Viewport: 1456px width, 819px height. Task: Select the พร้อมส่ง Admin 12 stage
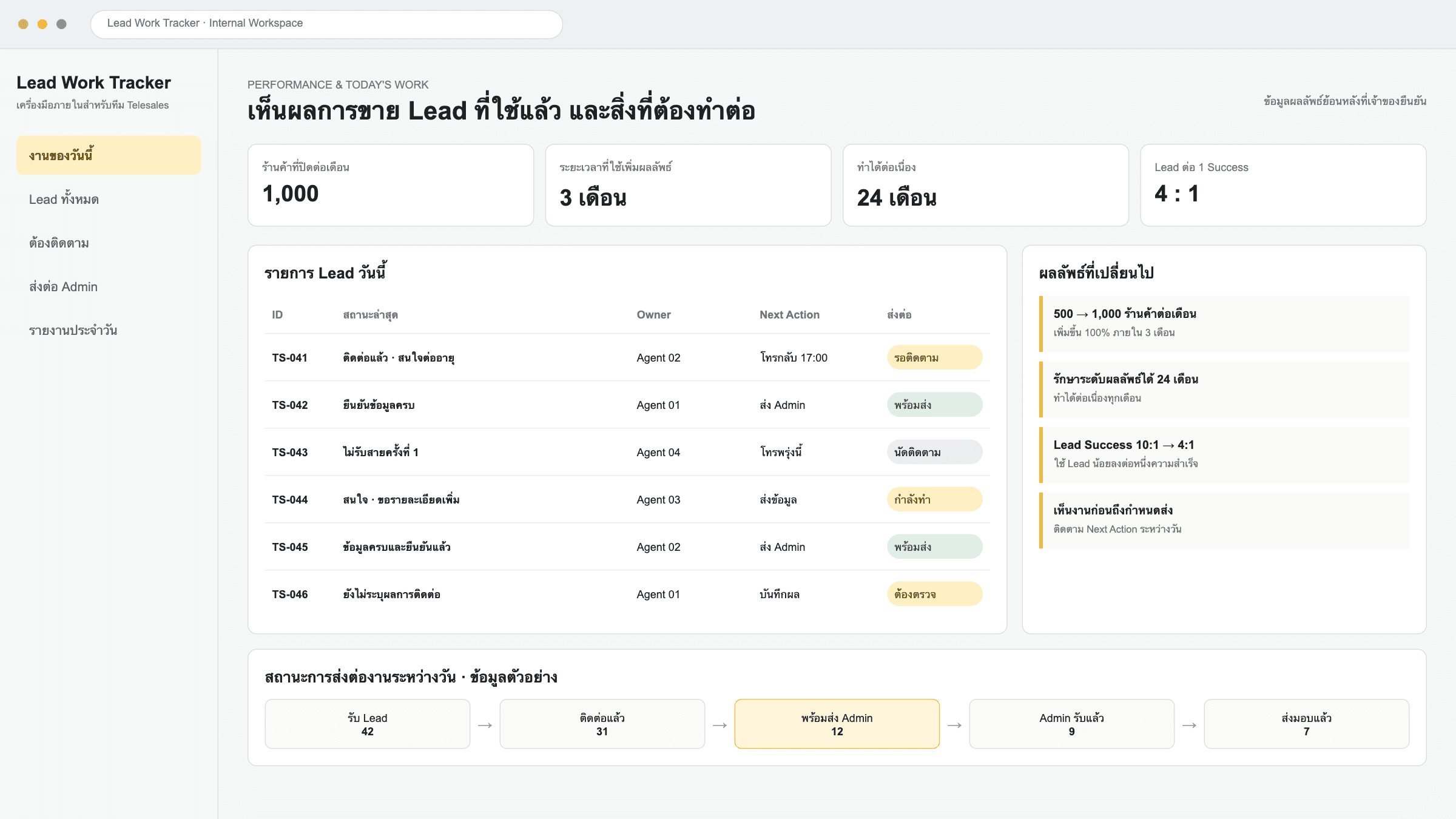[837, 724]
